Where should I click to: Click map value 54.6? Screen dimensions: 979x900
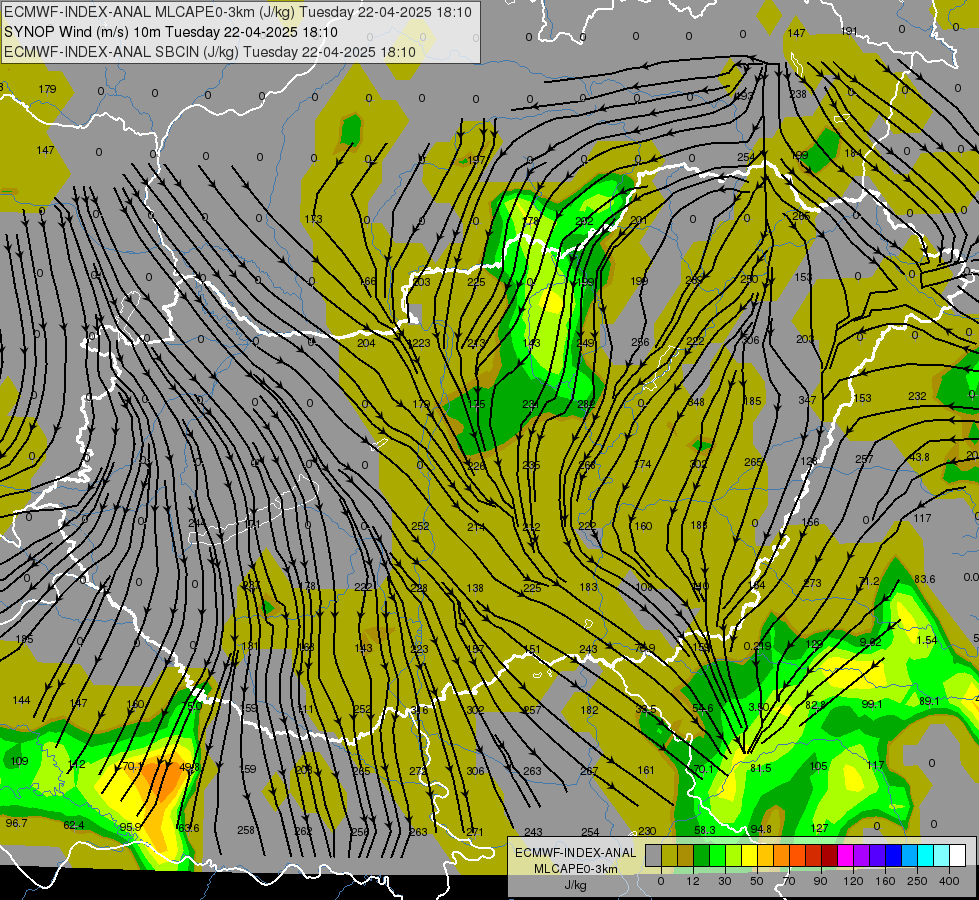[x=702, y=708]
